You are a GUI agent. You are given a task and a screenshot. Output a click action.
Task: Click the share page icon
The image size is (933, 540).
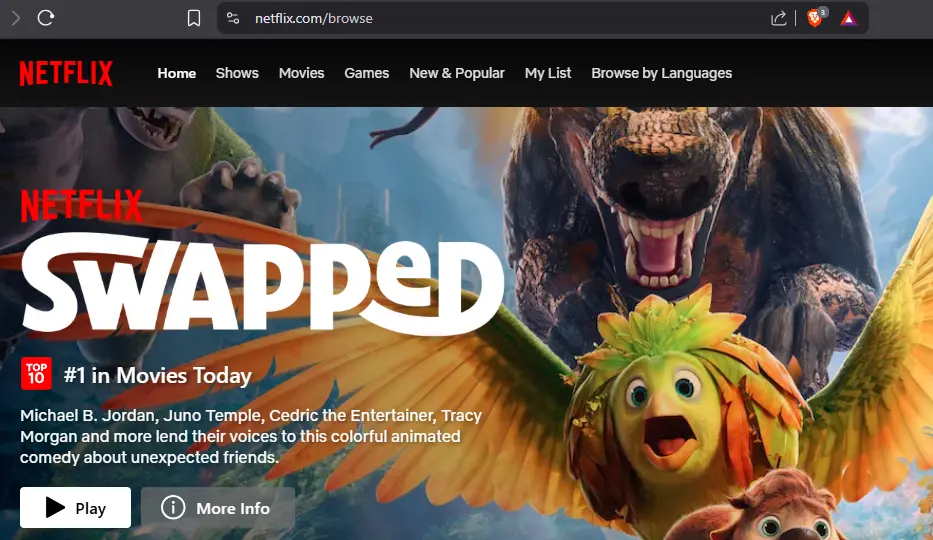[778, 18]
